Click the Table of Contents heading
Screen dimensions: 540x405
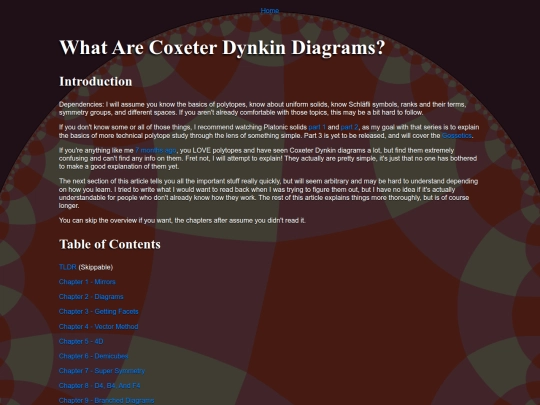pos(110,244)
